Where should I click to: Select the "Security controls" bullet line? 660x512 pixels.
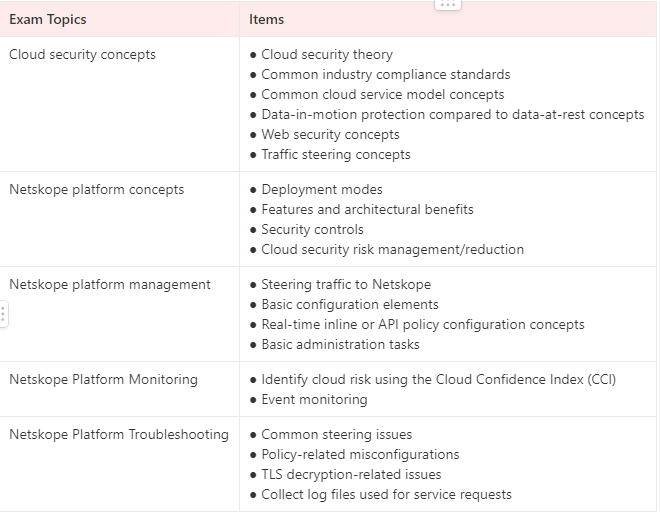point(312,230)
